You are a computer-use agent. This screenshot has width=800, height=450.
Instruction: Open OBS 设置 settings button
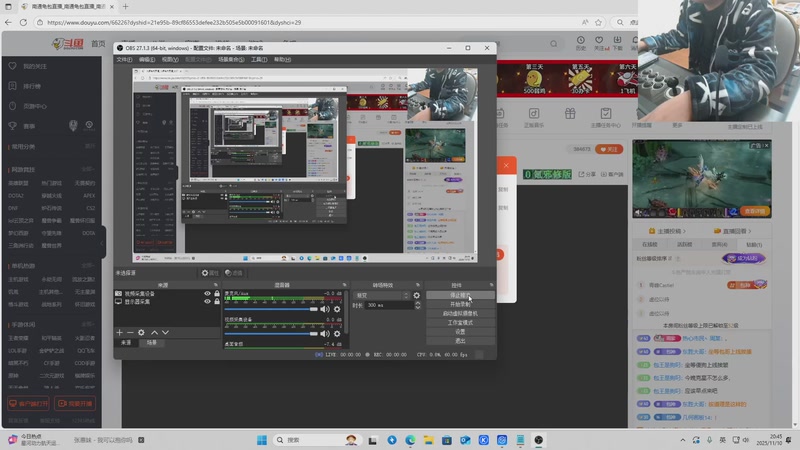pos(460,332)
